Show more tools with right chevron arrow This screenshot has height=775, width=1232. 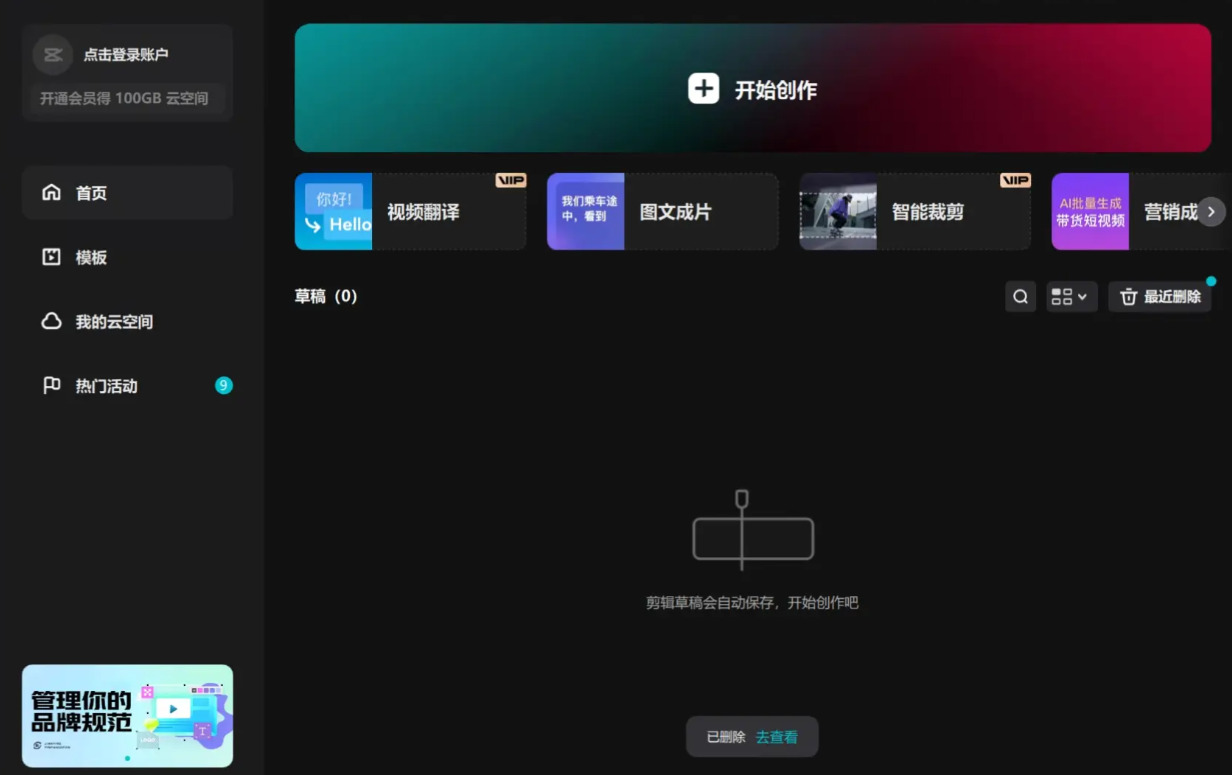pos(1211,212)
